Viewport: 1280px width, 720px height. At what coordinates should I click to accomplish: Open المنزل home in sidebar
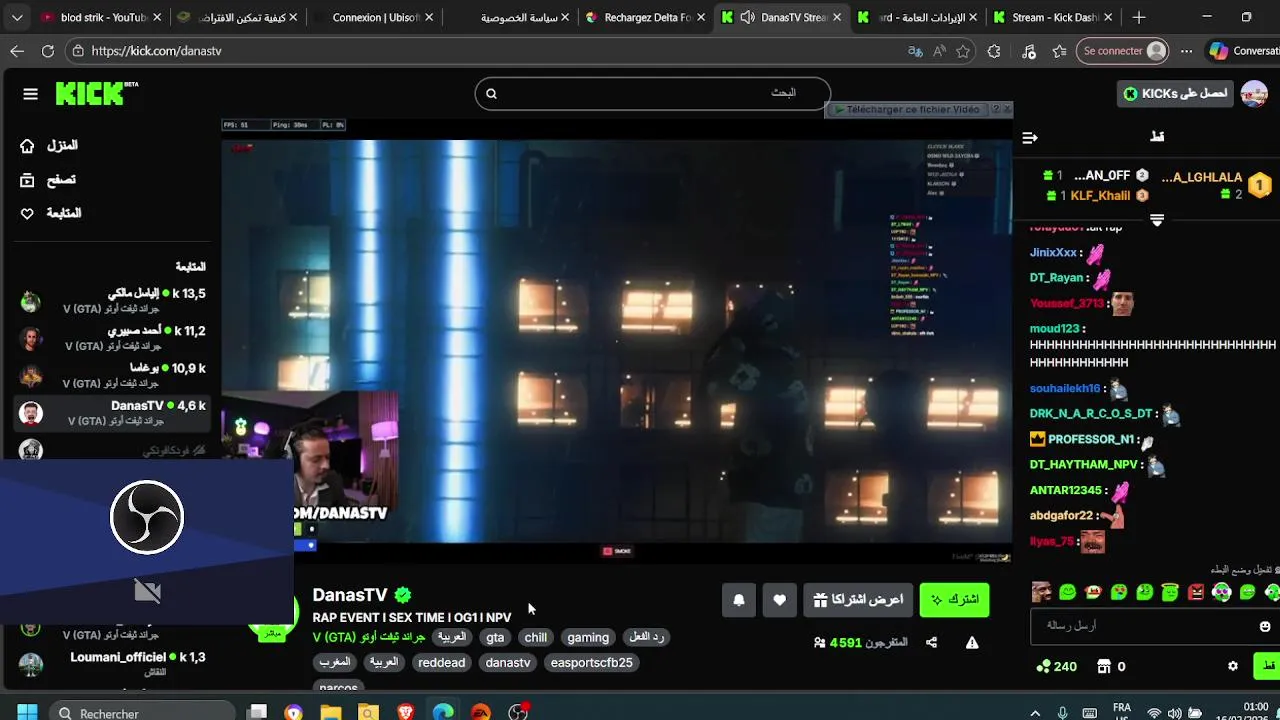point(49,146)
